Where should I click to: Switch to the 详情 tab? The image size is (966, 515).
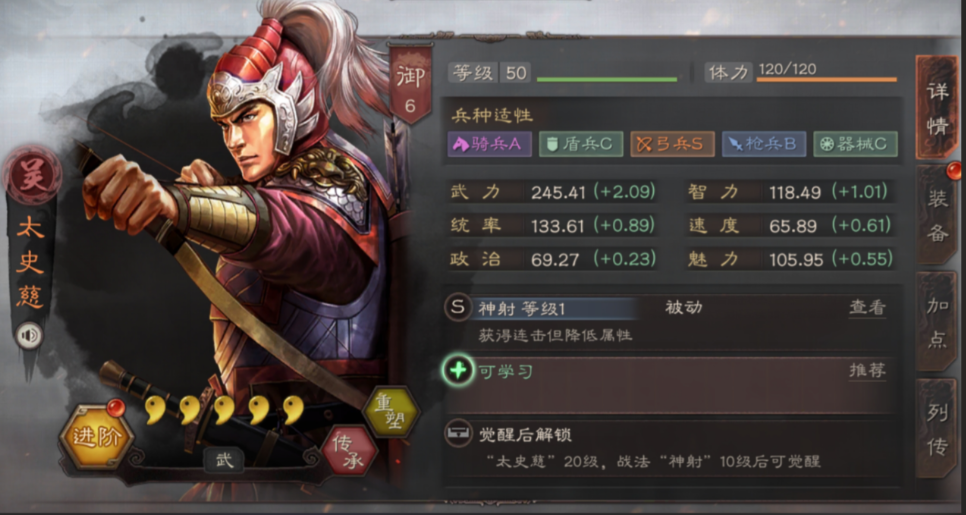click(x=937, y=108)
